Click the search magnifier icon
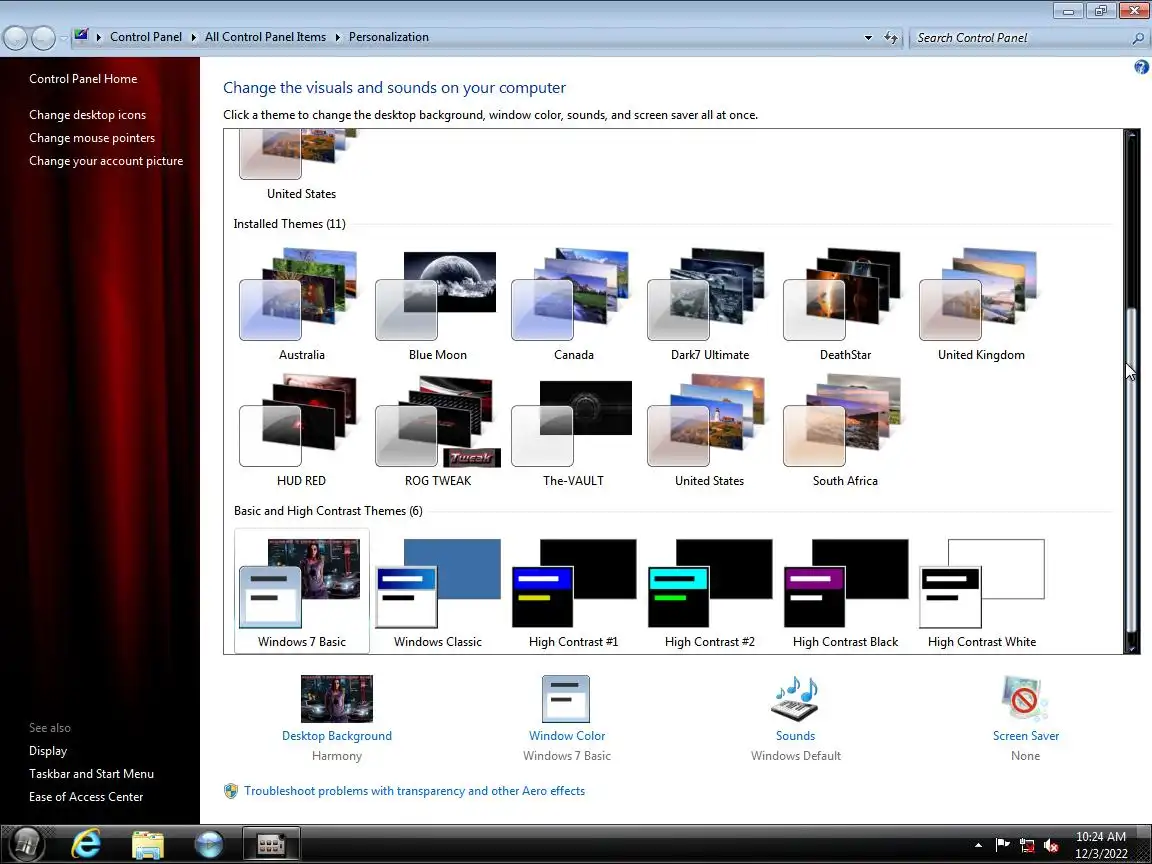Screen dimensions: 1152x864 point(1138,38)
